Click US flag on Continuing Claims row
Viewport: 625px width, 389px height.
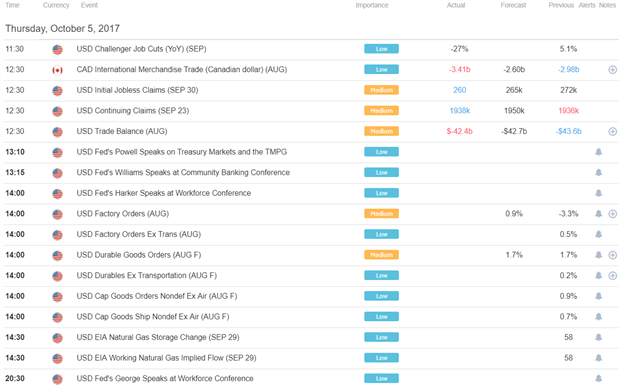(x=57, y=112)
